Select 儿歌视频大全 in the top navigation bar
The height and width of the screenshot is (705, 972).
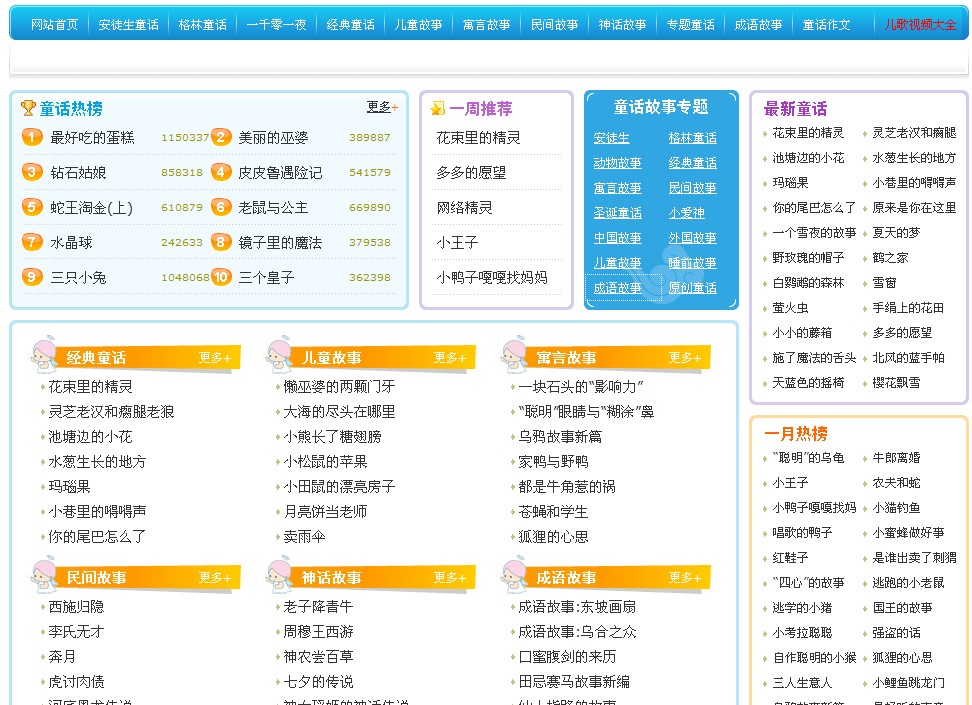coord(920,24)
